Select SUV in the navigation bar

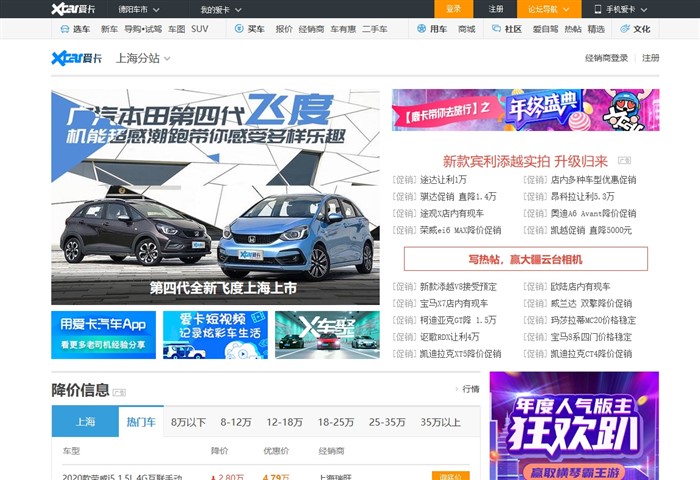coord(200,29)
